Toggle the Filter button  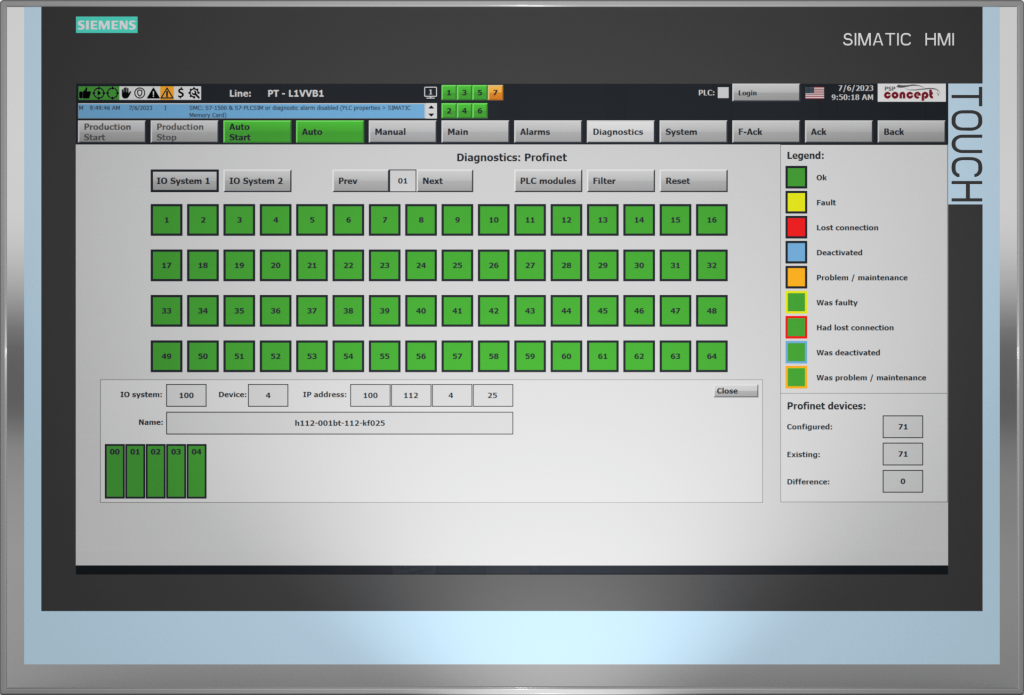(620, 181)
